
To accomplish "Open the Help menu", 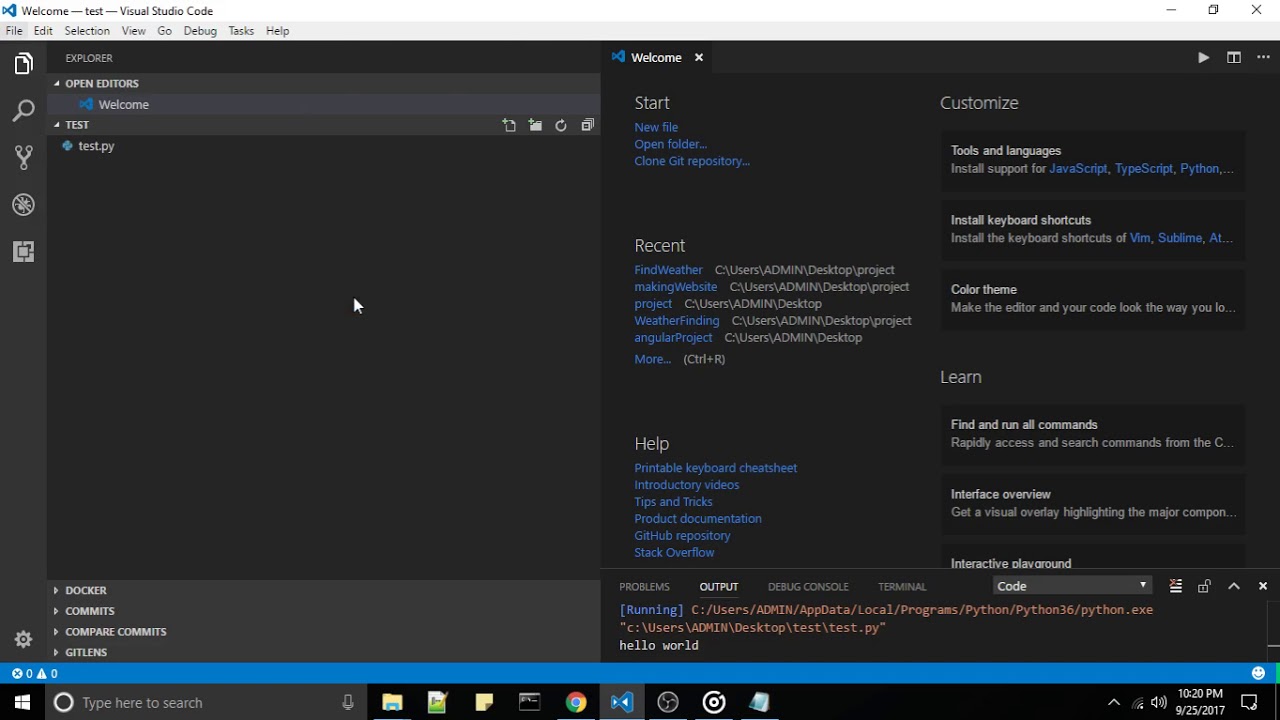I will (277, 31).
